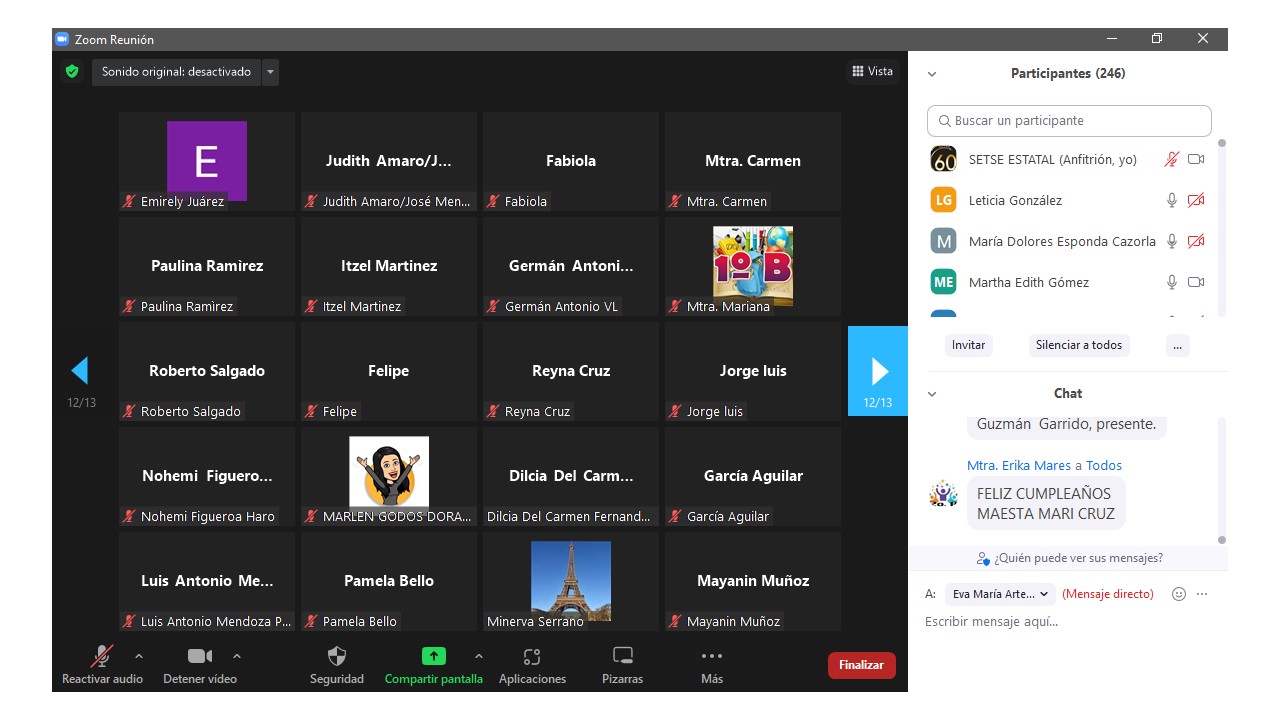Click Silenciar a todos button
Image resolution: width=1280 pixels, height=720 pixels.
click(x=1079, y=345)
